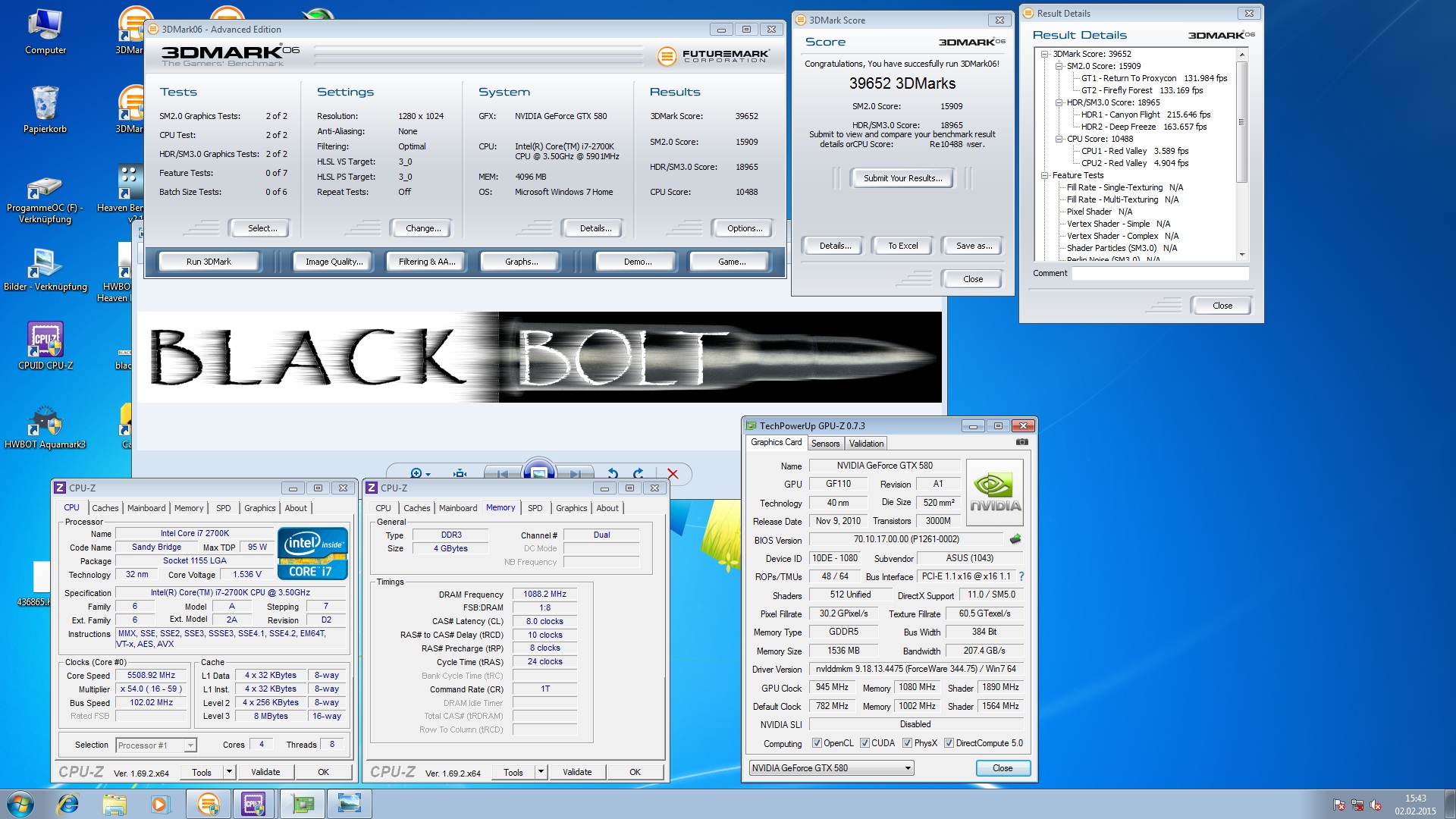Toggle PhysX checkbox in GPU-Z
The image size is (1456, 819).
point(907,743)
